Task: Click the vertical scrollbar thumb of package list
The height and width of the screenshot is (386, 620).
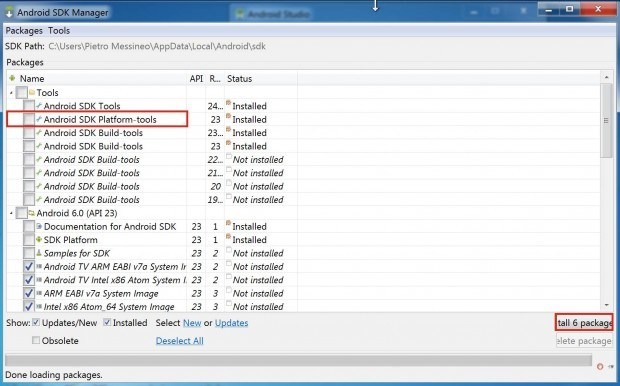Action: [x=606, y=120]
